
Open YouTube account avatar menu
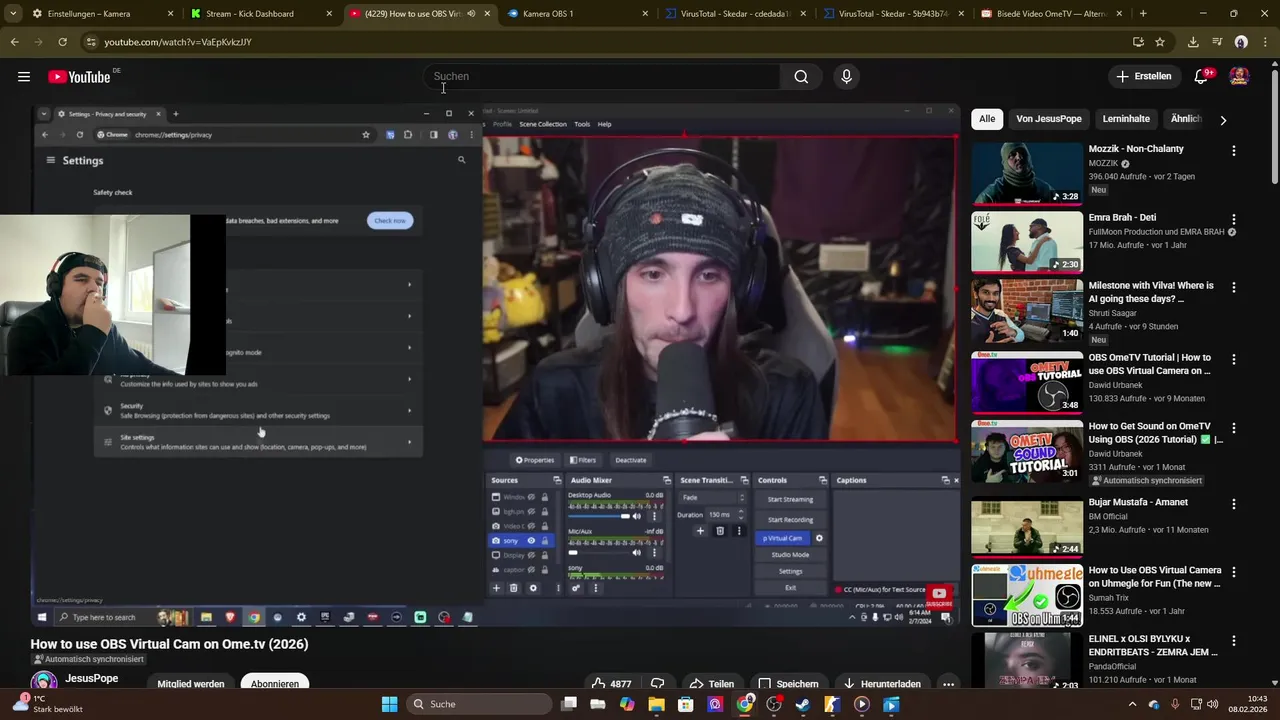pos(1239,77)
